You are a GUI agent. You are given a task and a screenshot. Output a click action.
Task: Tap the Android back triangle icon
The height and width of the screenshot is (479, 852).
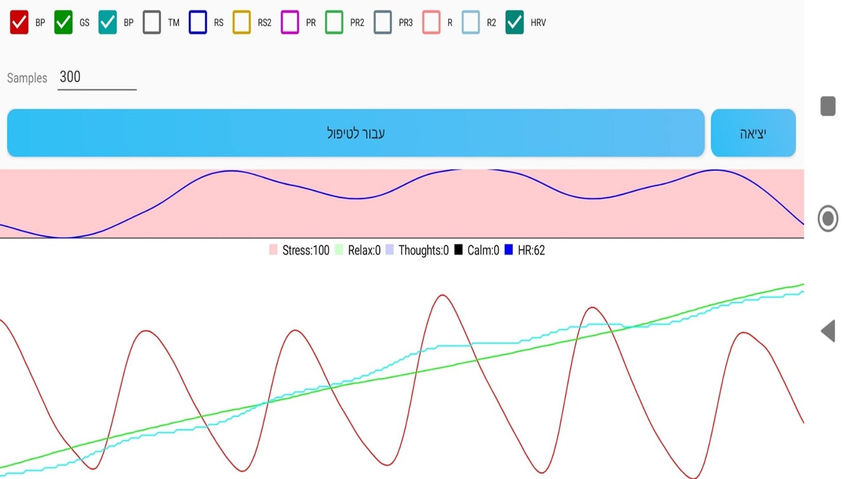828,331
